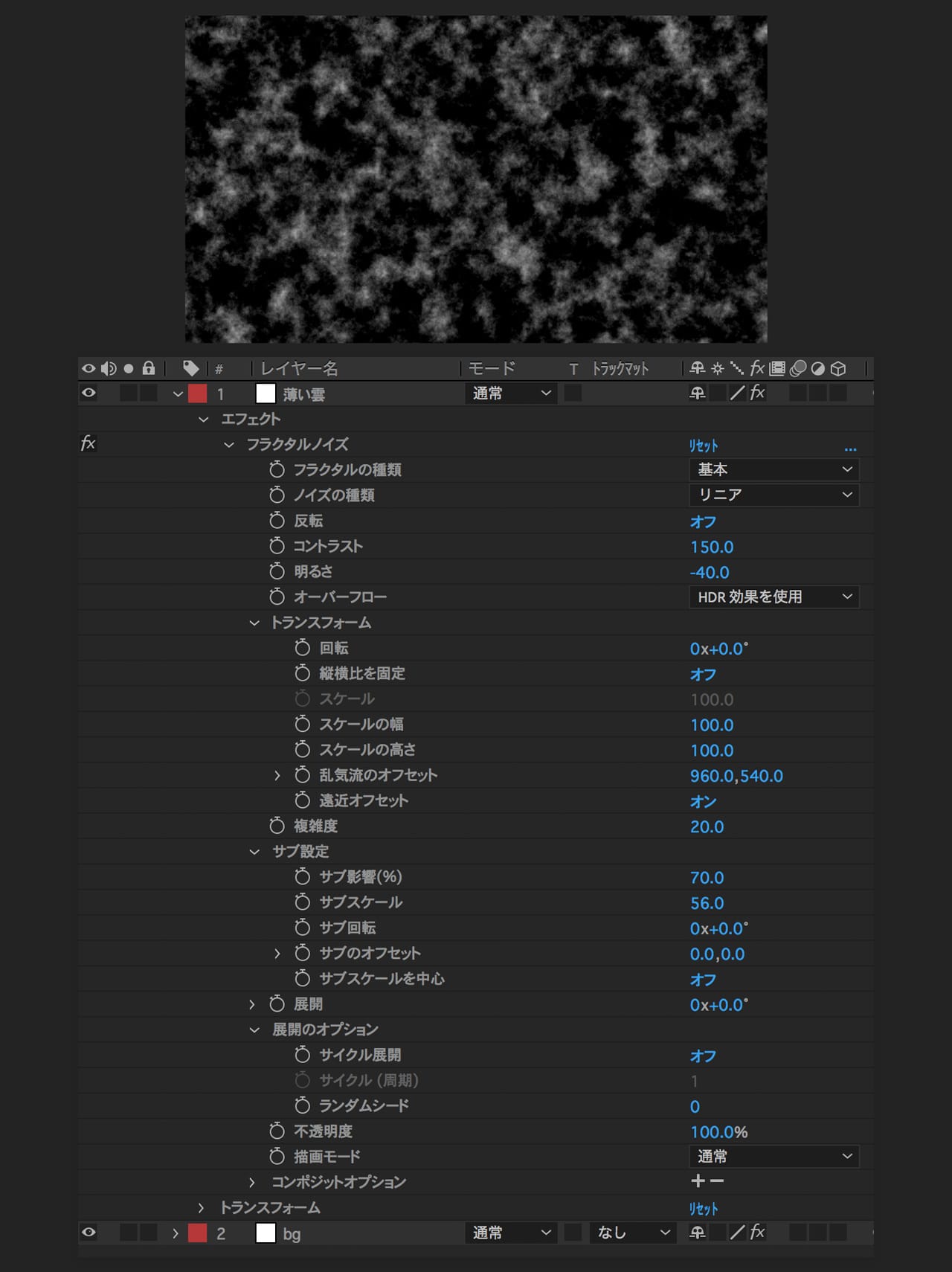The width and height of the screenshot is (952, 1272).
Task: Click the レイヤー名 column header
Action: tap(299, 368)
